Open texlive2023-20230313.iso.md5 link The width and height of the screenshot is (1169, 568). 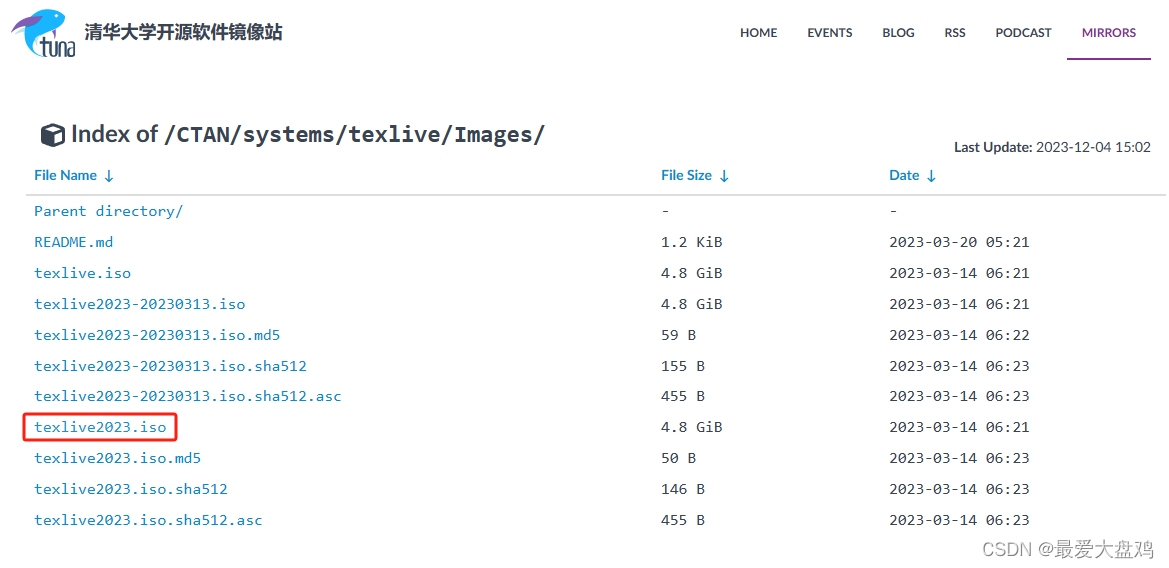click(157, 335)
